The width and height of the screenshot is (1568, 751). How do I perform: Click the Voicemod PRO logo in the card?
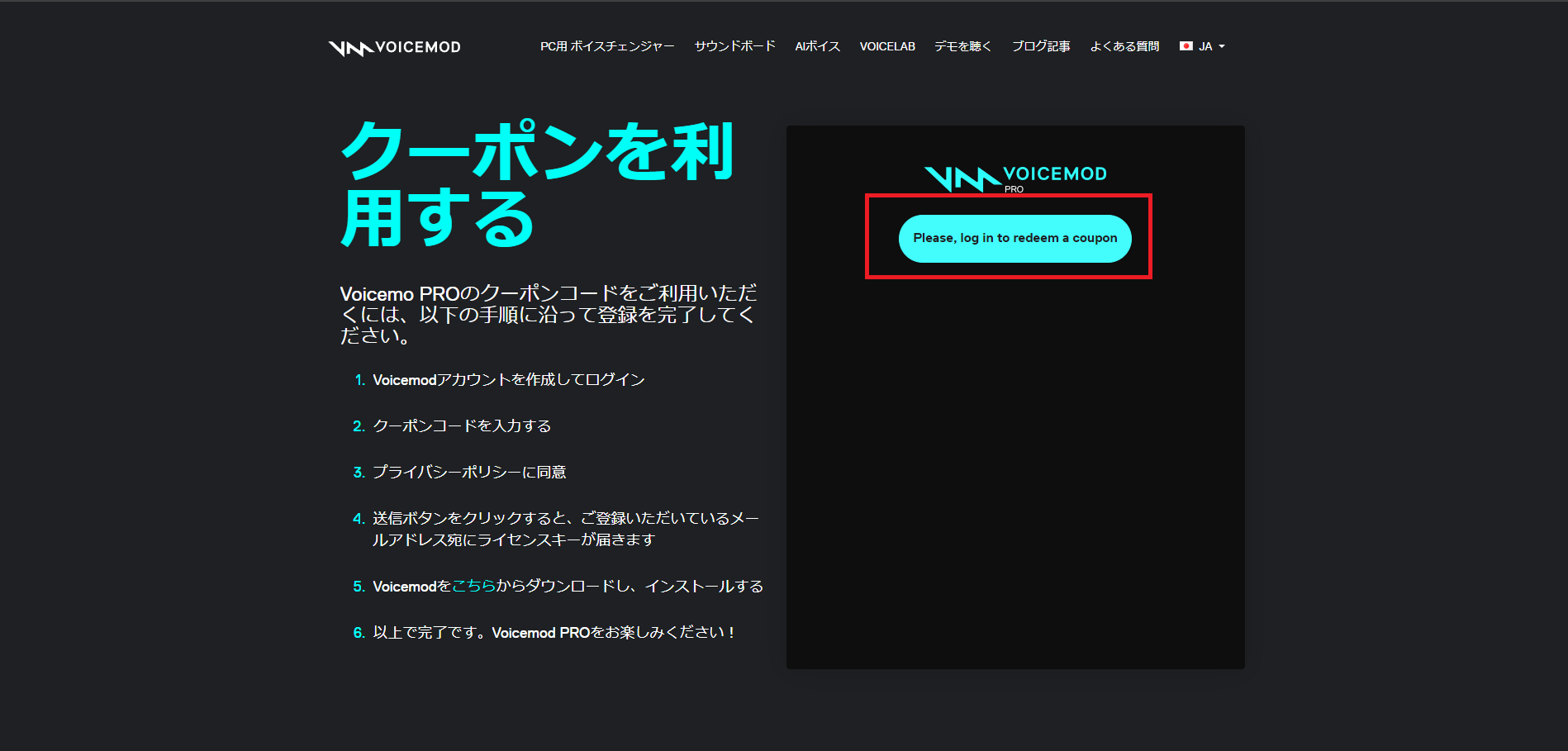(x=1015, y=178)
